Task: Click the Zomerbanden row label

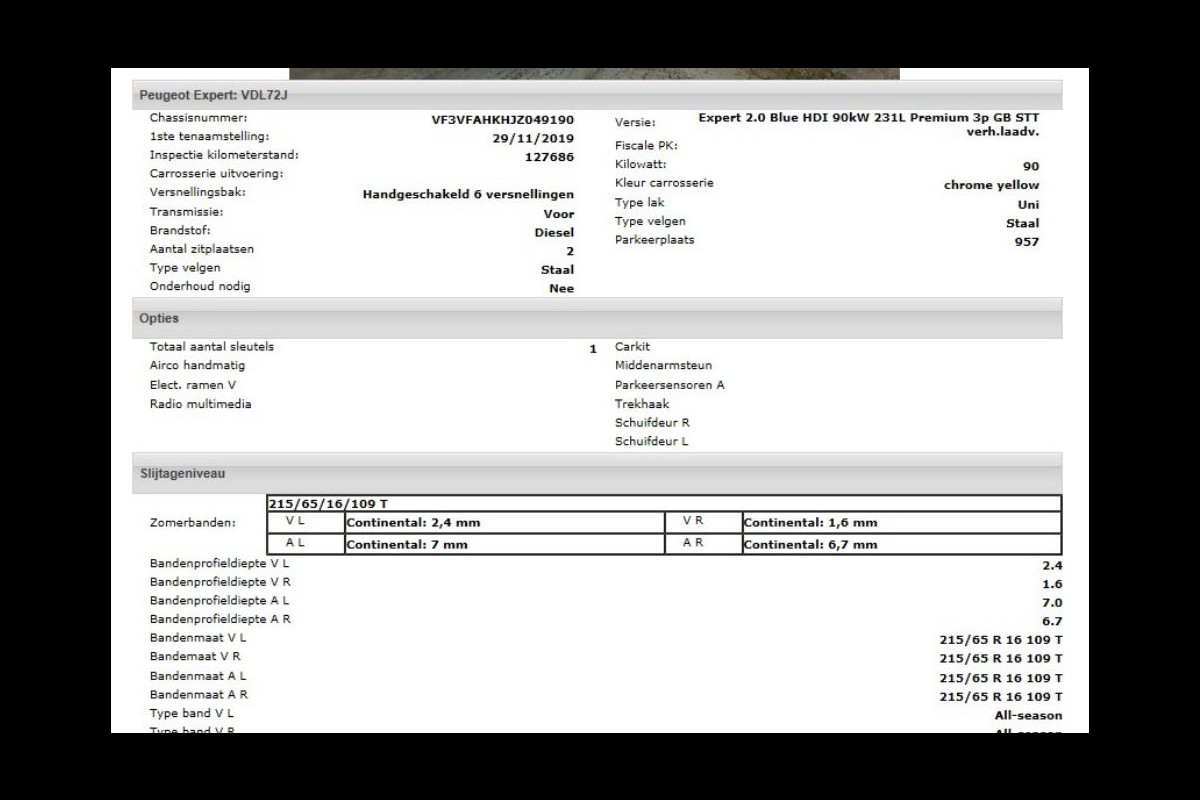Action: (x=193, y=523)
